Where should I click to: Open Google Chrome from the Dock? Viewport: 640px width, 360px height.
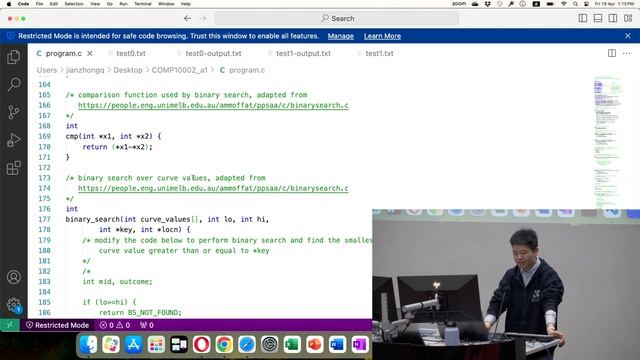point(224,344)
